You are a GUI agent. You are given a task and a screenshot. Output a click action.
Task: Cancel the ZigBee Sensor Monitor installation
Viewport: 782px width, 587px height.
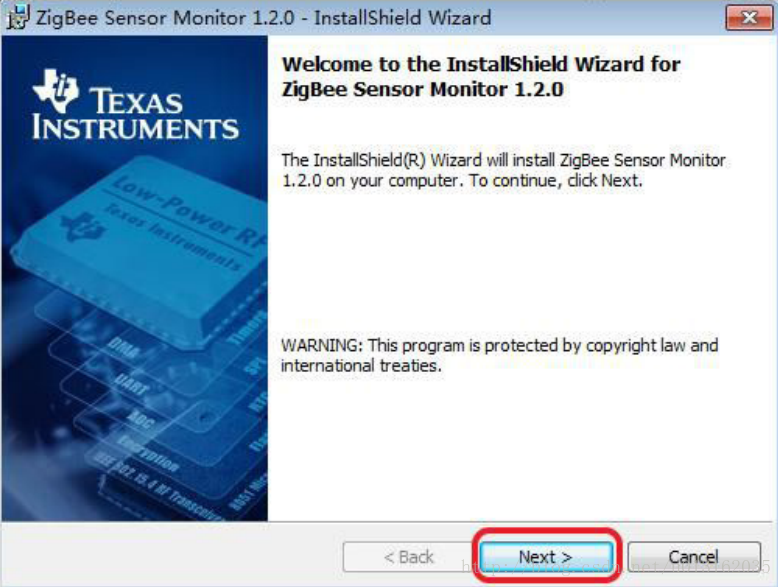(x=694, y=556)
